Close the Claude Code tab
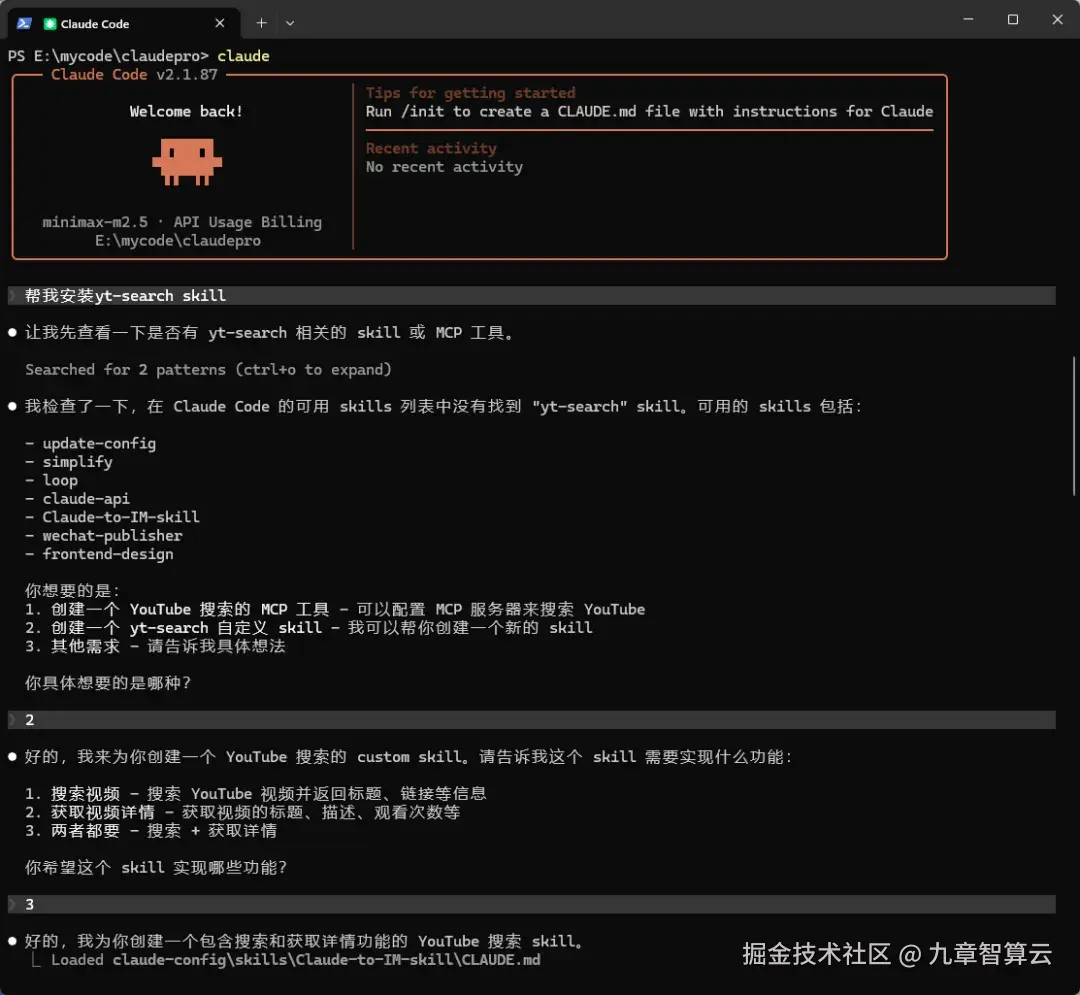 point(220,23)
